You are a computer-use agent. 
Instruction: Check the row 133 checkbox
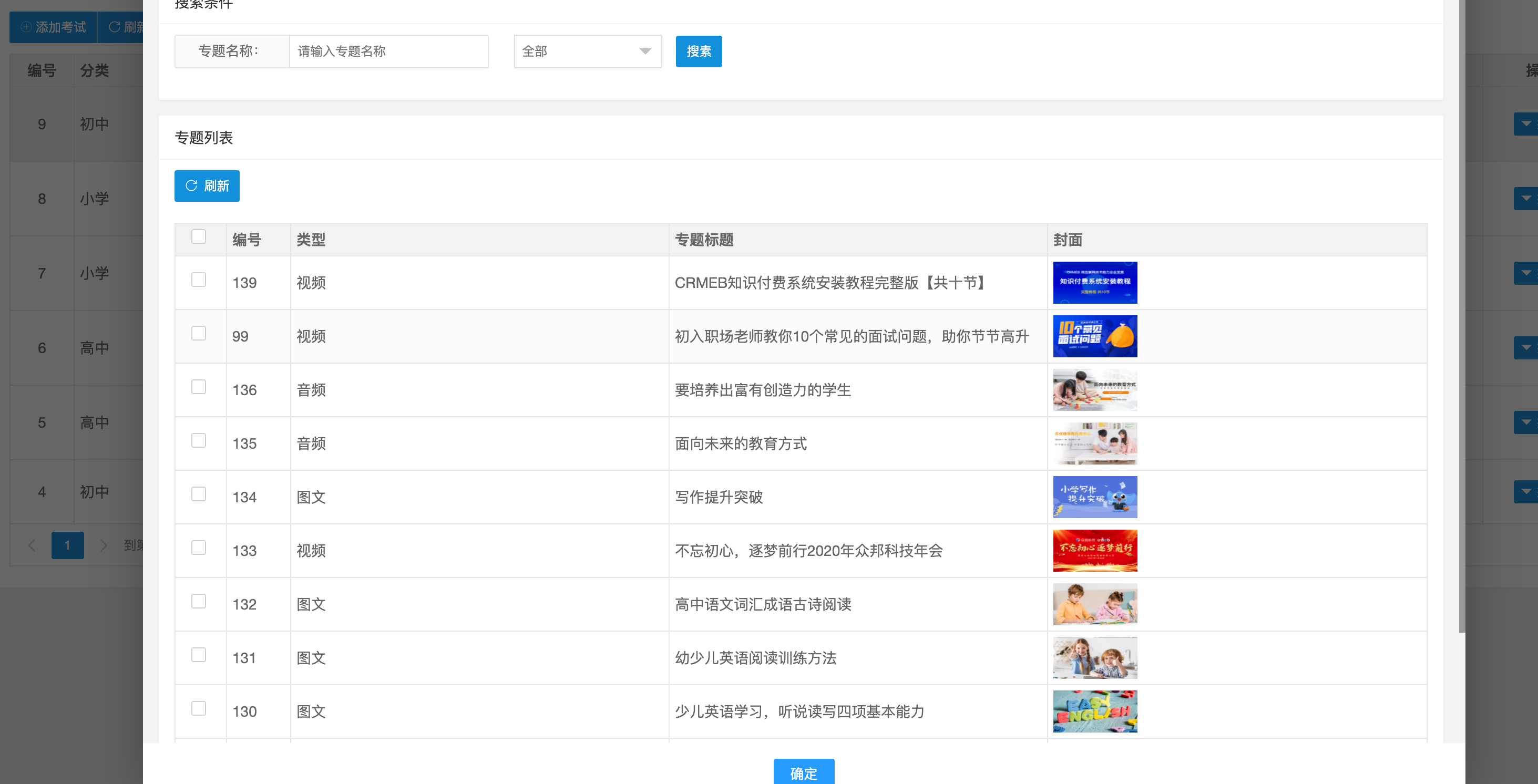[x=199, y=548]
